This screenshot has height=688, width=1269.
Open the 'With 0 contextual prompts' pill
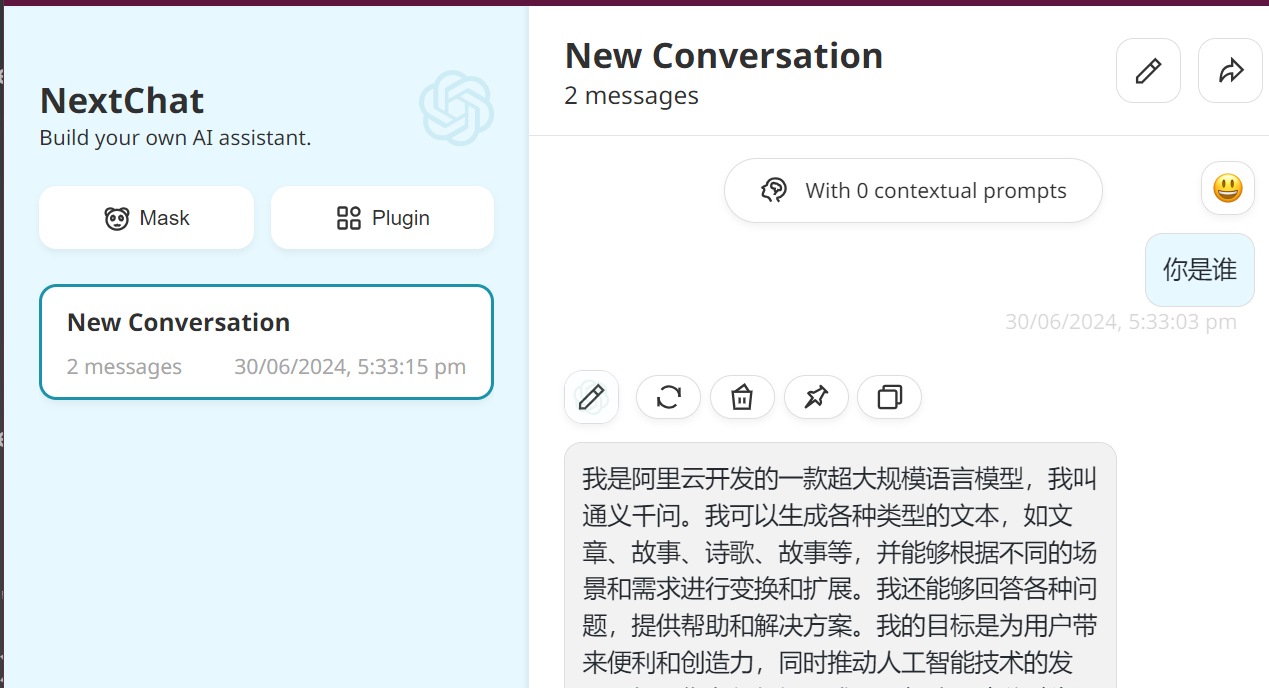point(913,190)
